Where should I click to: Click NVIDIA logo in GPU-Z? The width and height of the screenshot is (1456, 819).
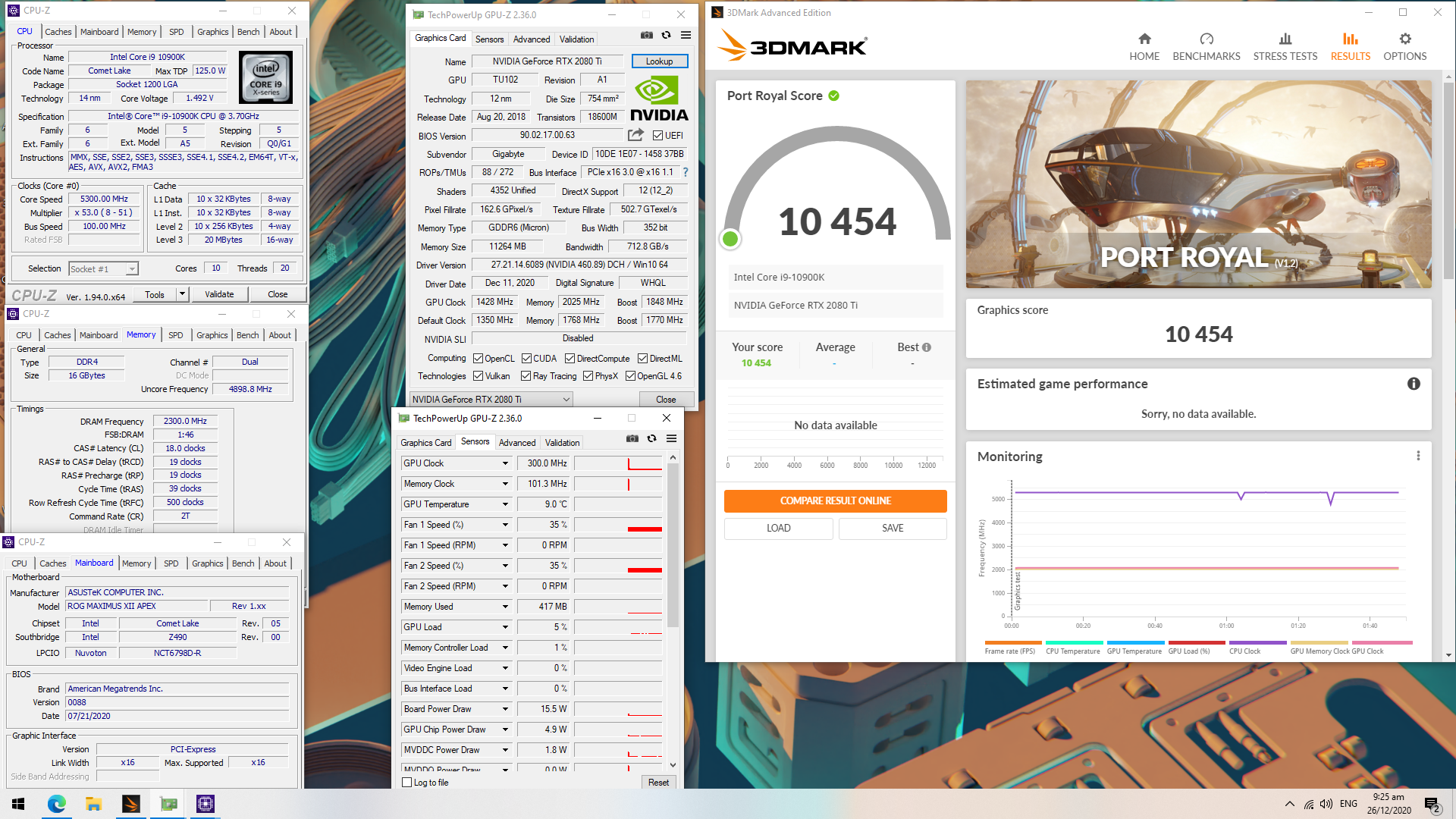[659, 99]
